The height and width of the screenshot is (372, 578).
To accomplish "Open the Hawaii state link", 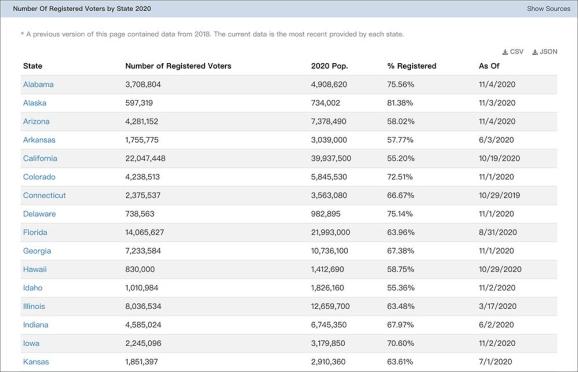I will tap(35, 269).
